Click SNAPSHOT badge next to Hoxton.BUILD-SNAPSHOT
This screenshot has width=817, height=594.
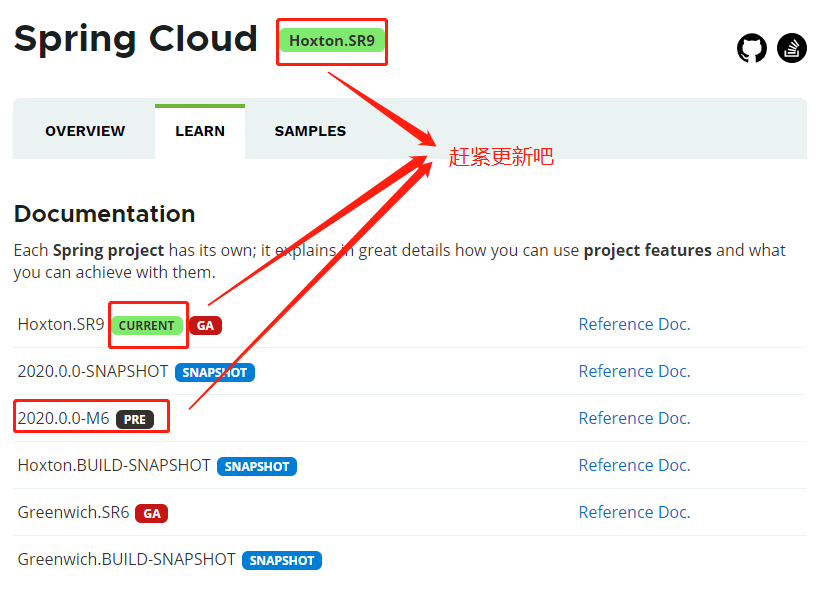(x=257, y=466)
